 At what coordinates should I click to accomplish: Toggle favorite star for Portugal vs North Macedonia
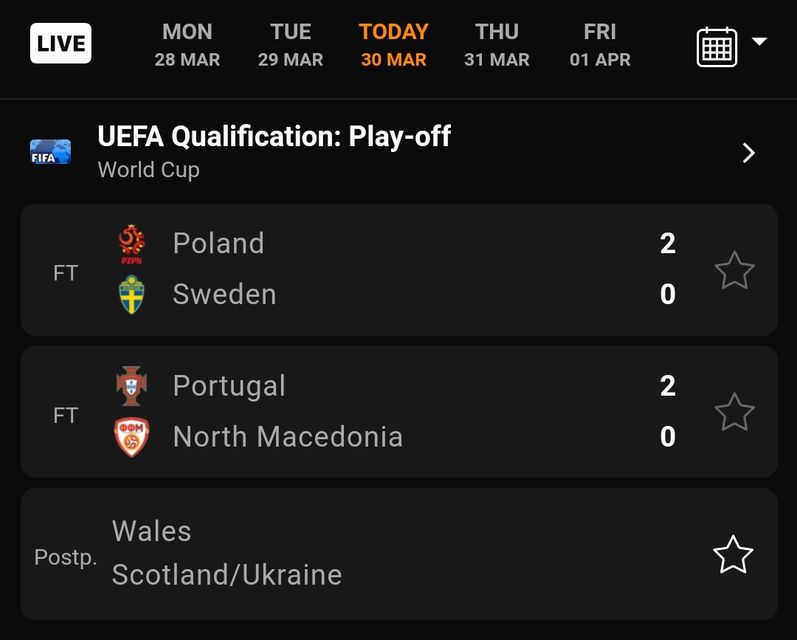[x=734, y=412]
